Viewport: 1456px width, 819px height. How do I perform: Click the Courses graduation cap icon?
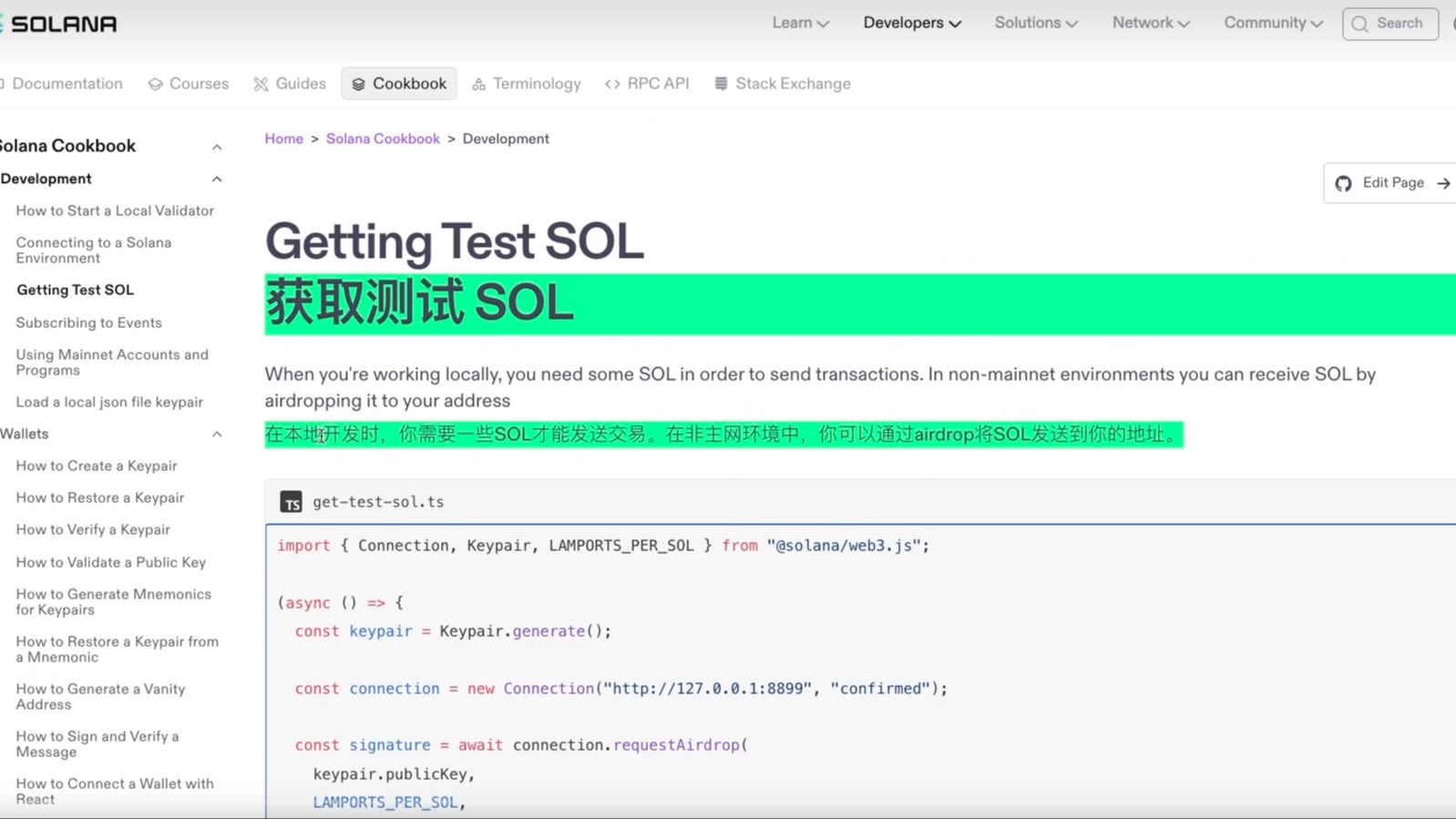click(x=156, y=85)
